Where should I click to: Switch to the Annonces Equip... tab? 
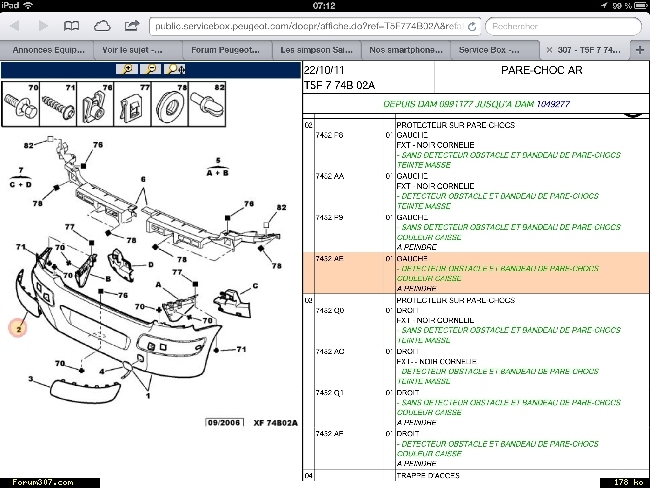(x=47, y=50)
